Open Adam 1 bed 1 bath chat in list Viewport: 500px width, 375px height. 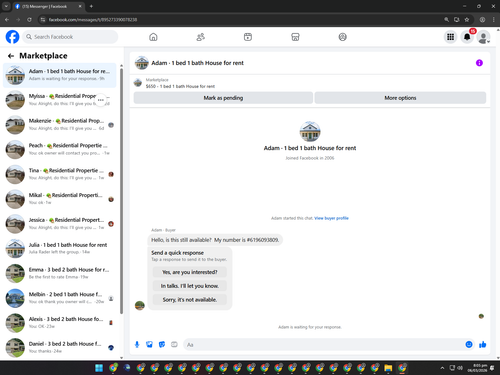click(60, 75)
